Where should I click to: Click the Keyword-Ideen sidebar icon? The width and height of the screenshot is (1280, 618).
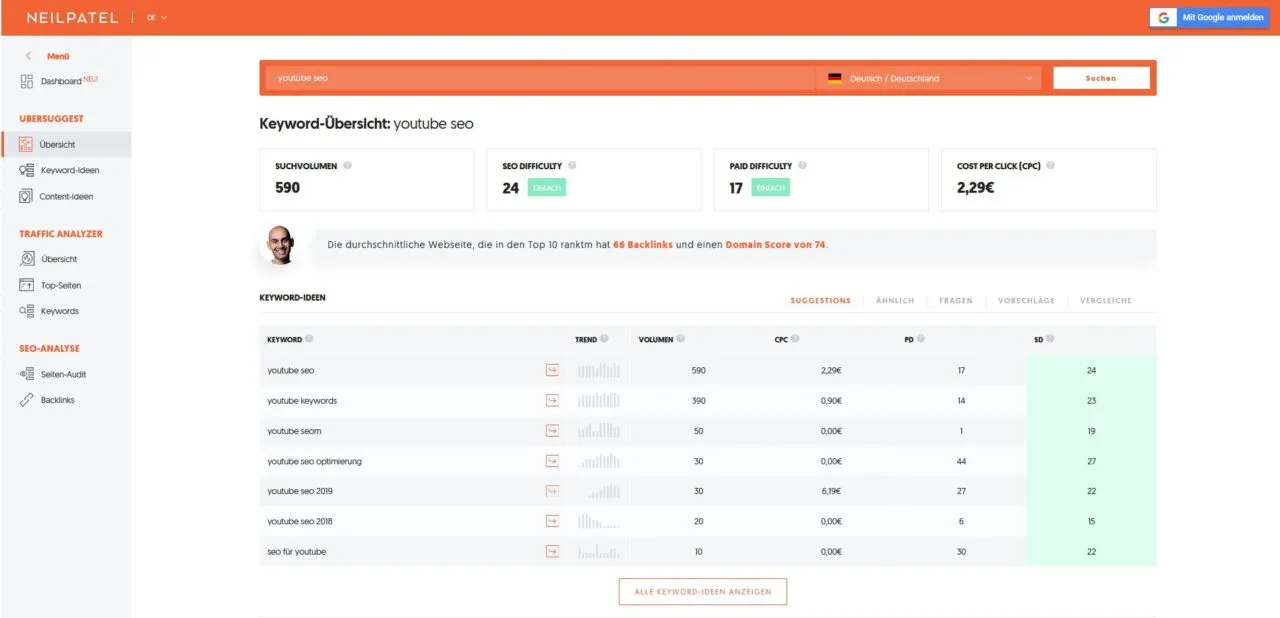[x=27, y=171]
